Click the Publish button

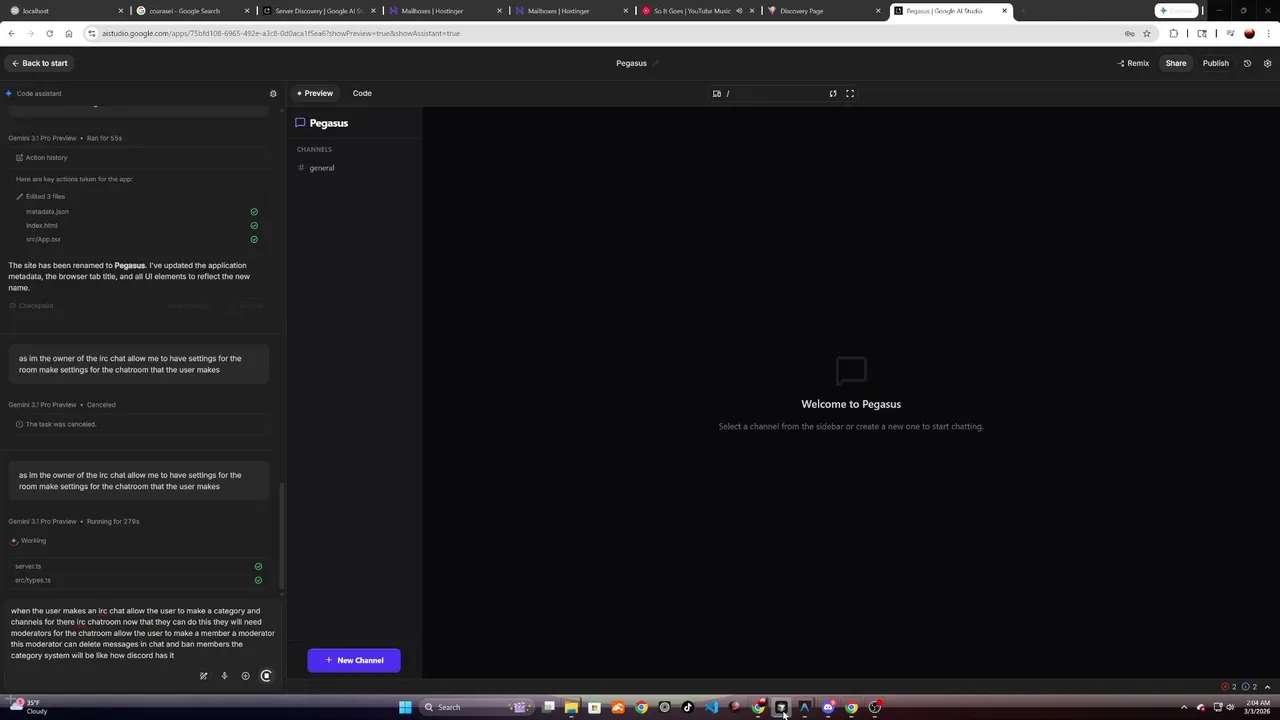click(x=1215, y=63)
